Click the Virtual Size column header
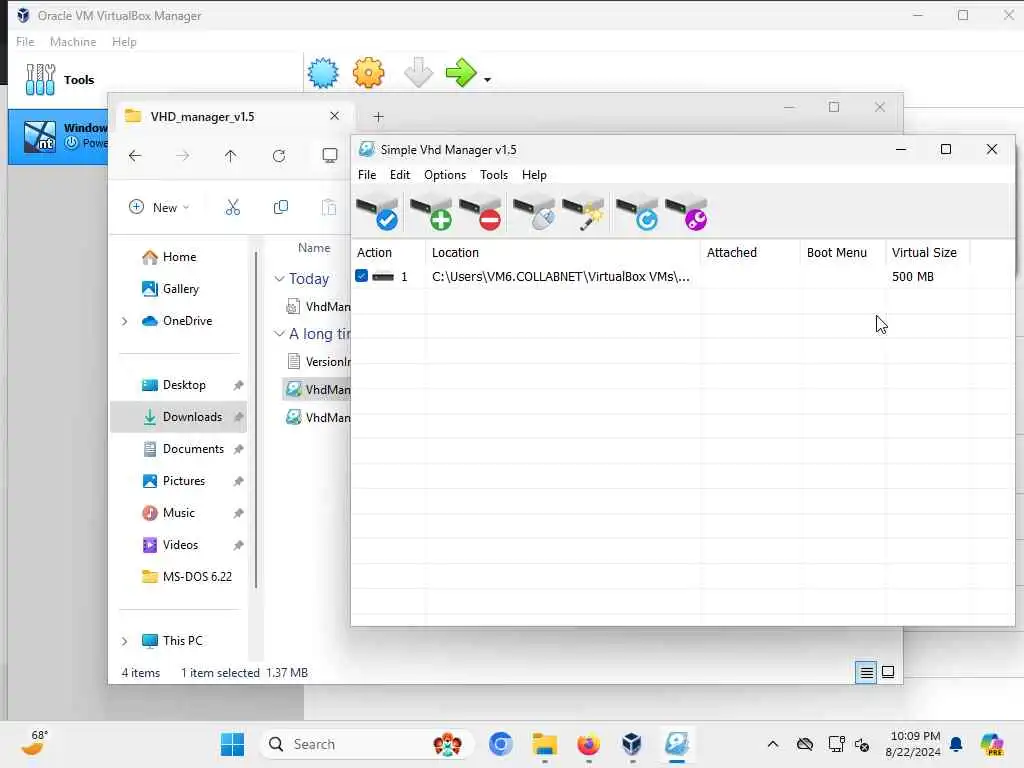 pyautogui.click(x=928, y=253)
